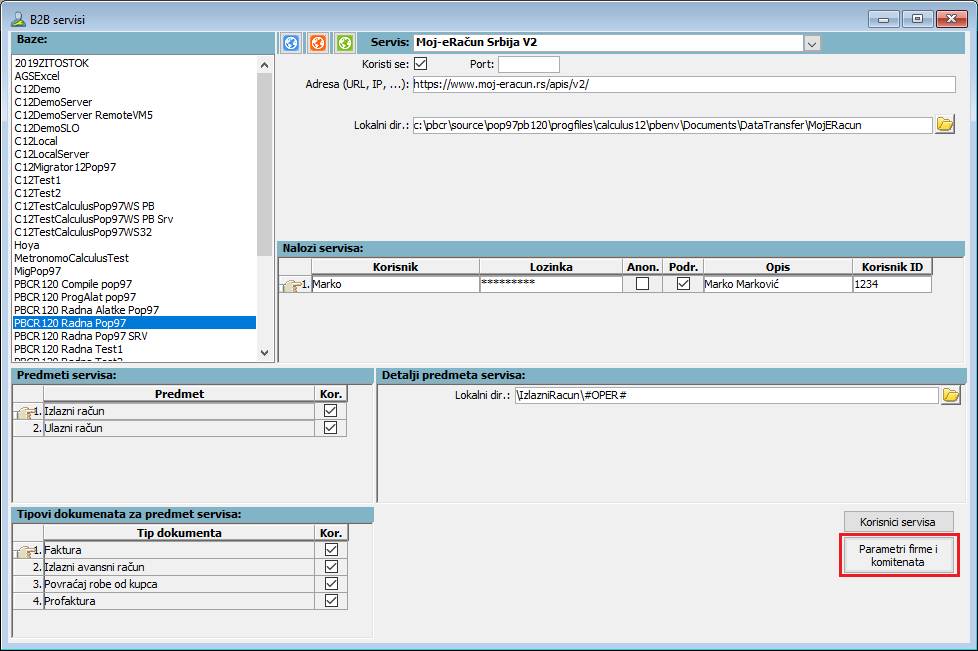Browse folder for service Lokalni dir.
Image resolution: width=978 pixels, height=651 pixels.
coord(945,125)
